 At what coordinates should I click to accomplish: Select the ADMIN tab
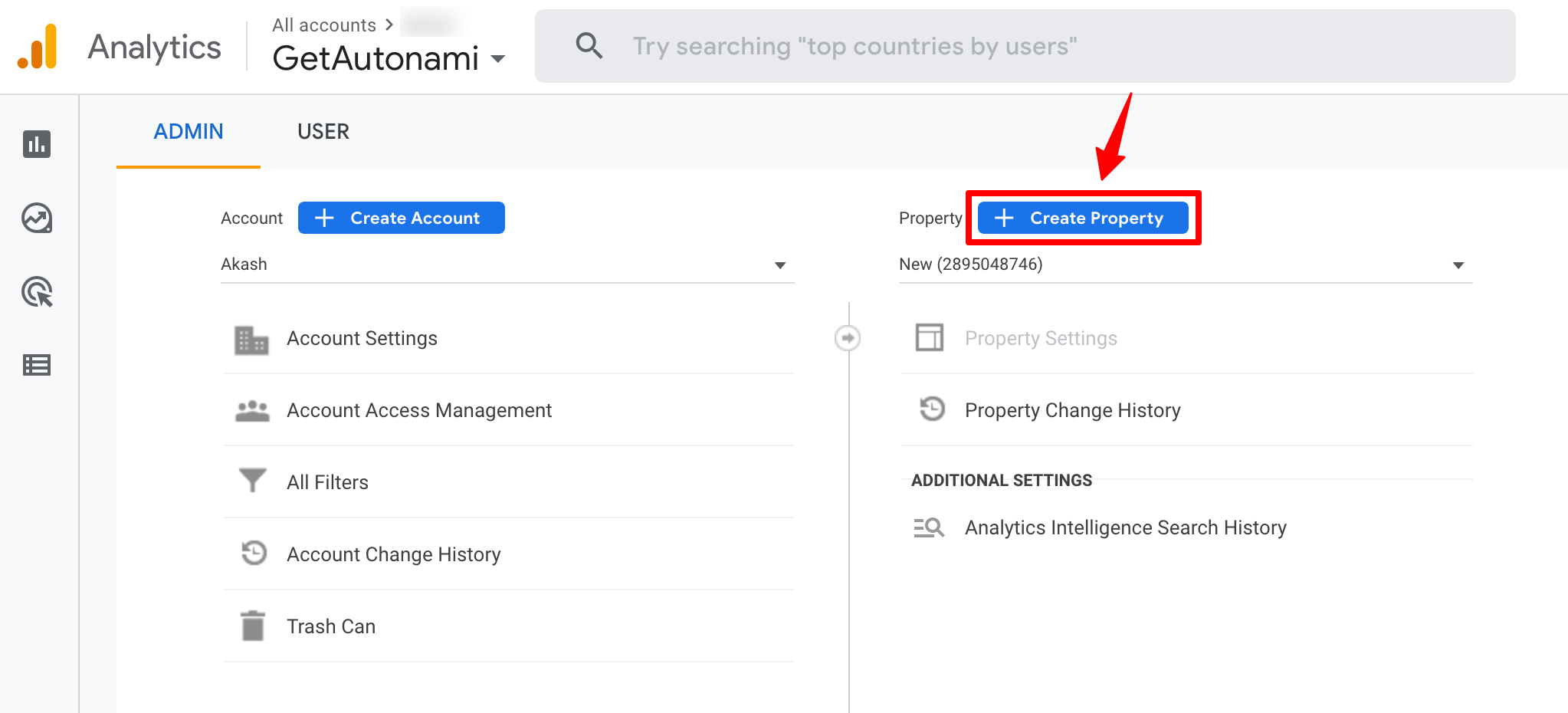[x=188, y=131]
